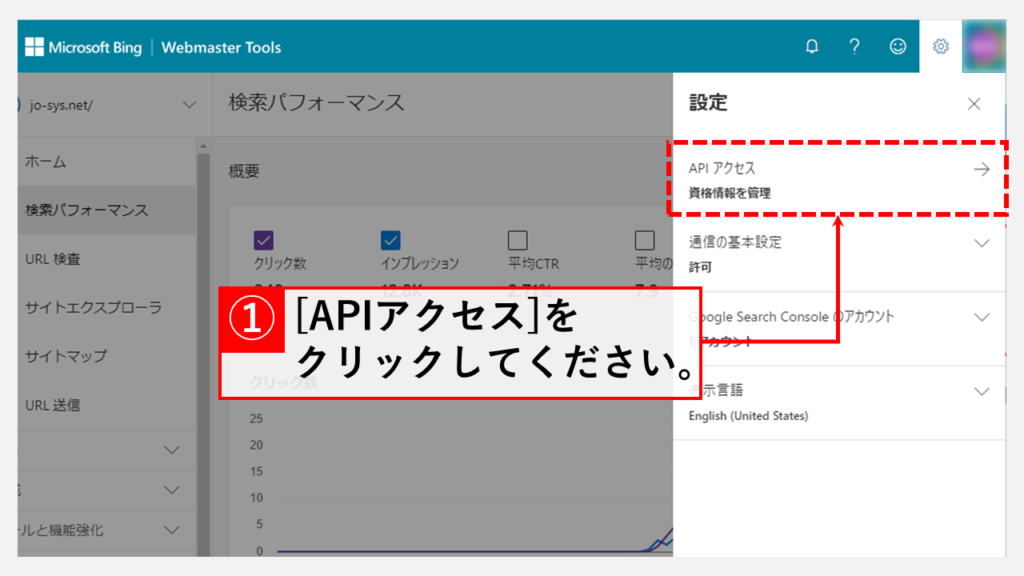
Task: Open ホーム in the sidebar
Action: 46,161
